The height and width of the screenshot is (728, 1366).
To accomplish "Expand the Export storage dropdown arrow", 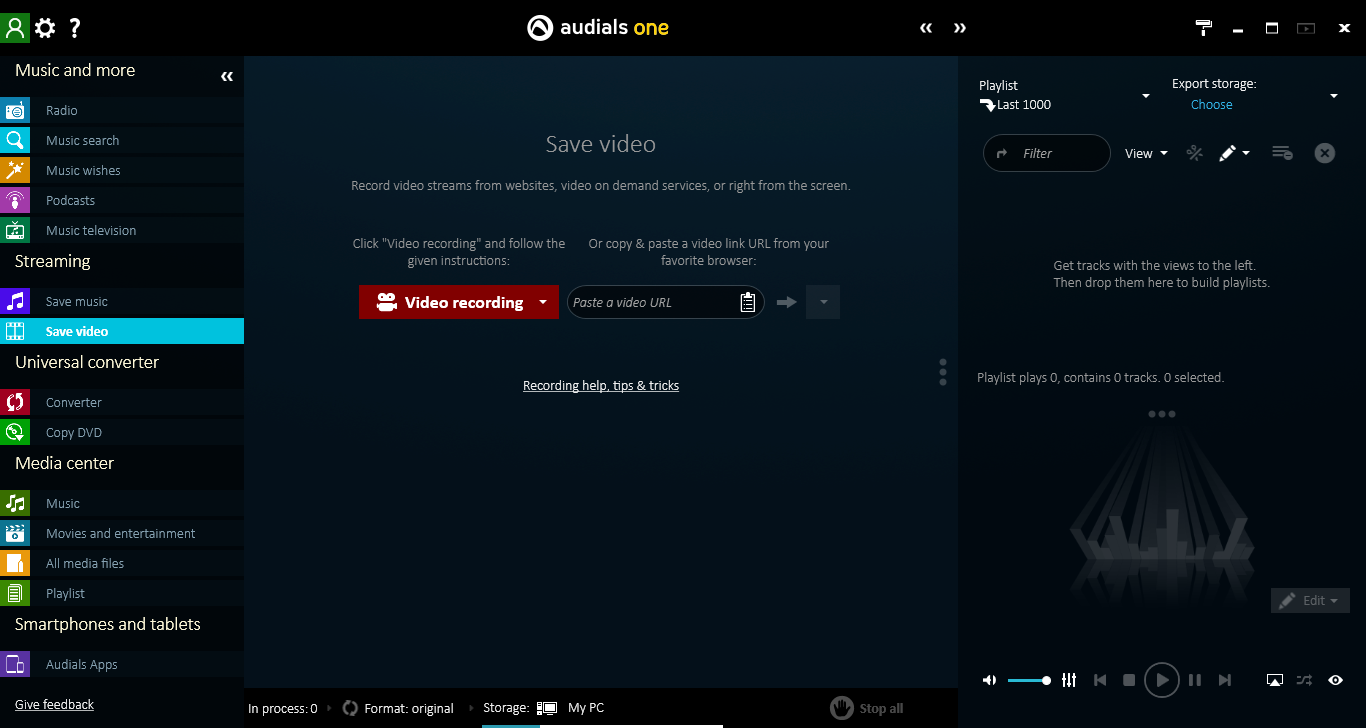I will pyautogui.click(x=1333, y=96).
